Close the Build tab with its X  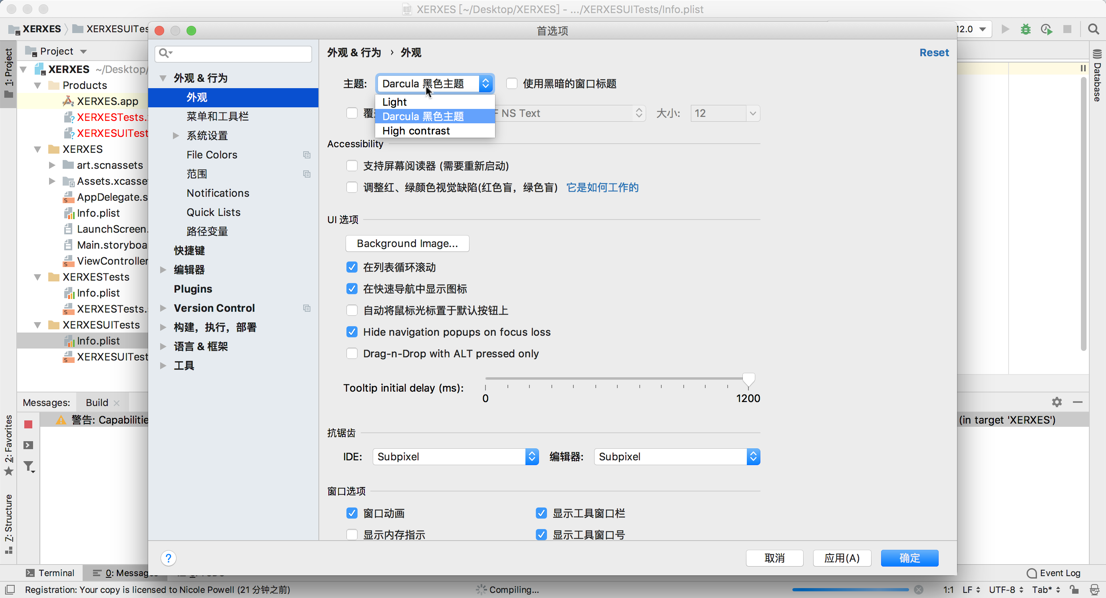coord(116,403)
